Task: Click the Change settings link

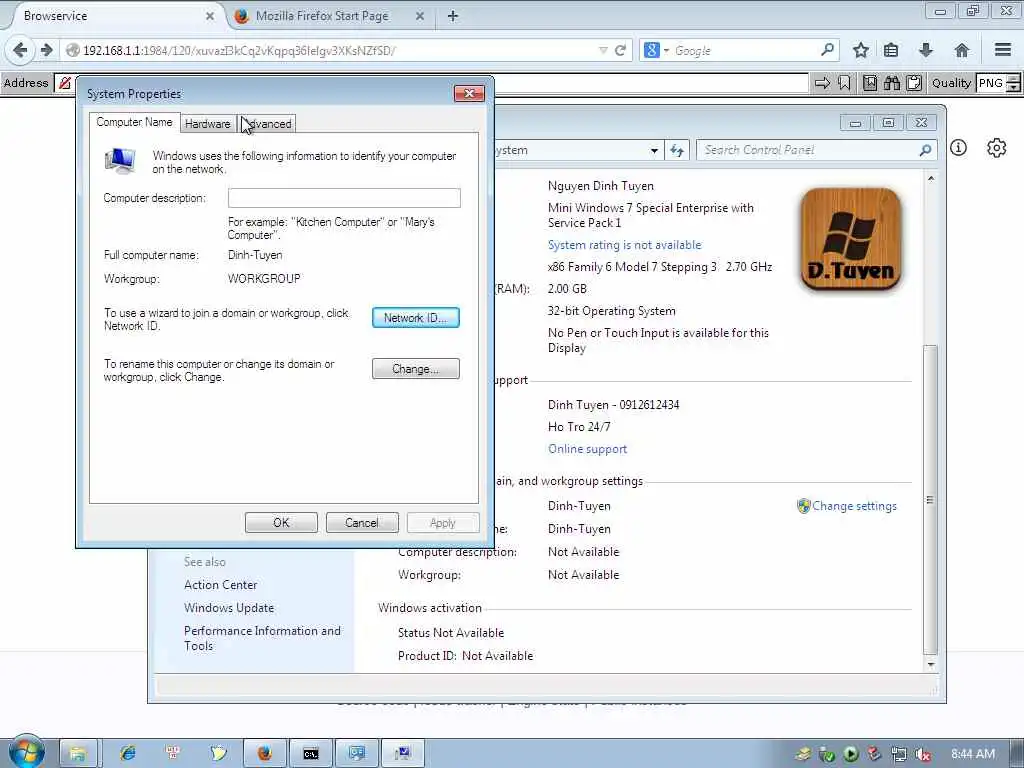Action: (x=854, y=506)
